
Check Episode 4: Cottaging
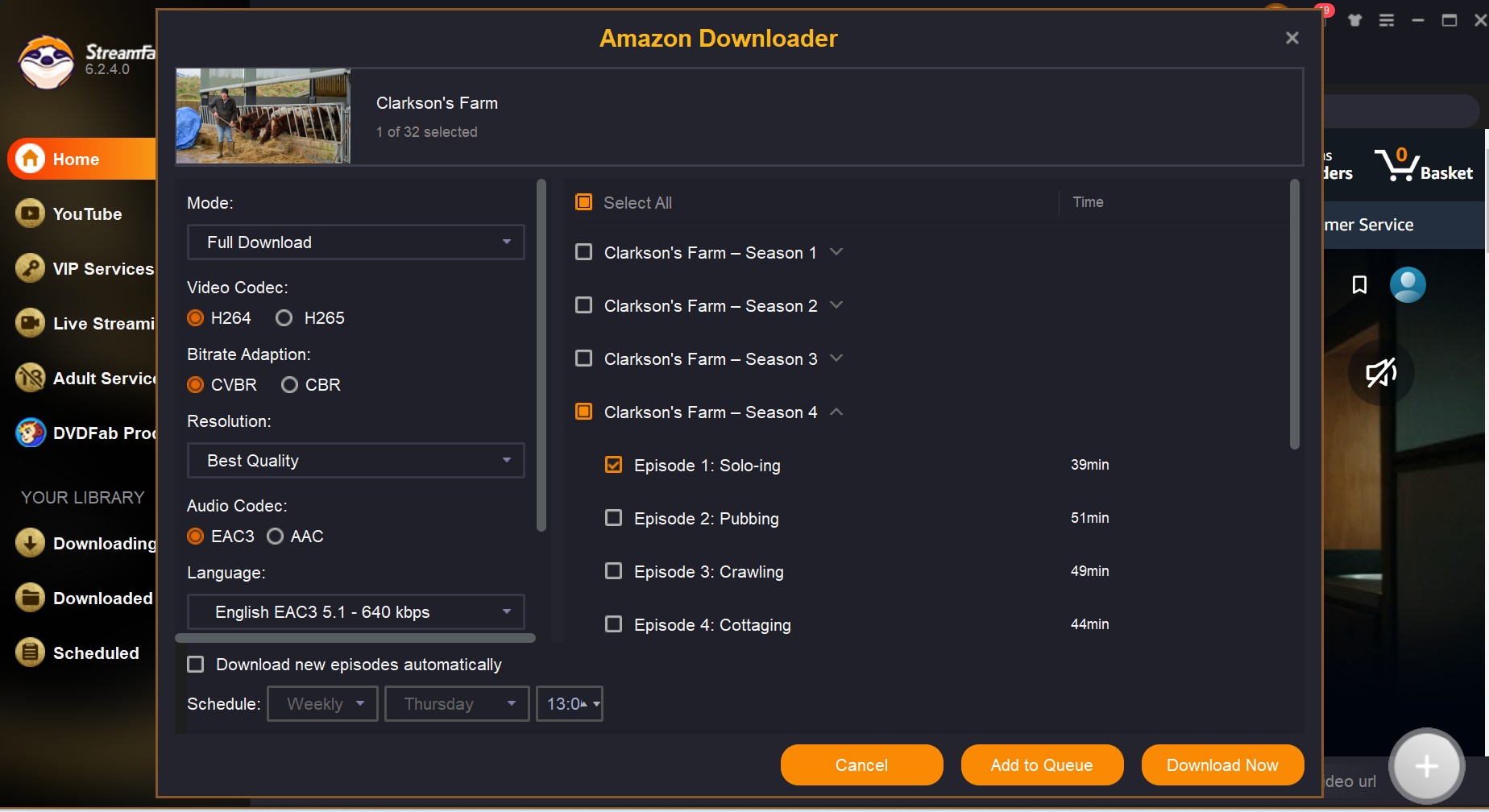pyautogui.click(x=614, y=624)
